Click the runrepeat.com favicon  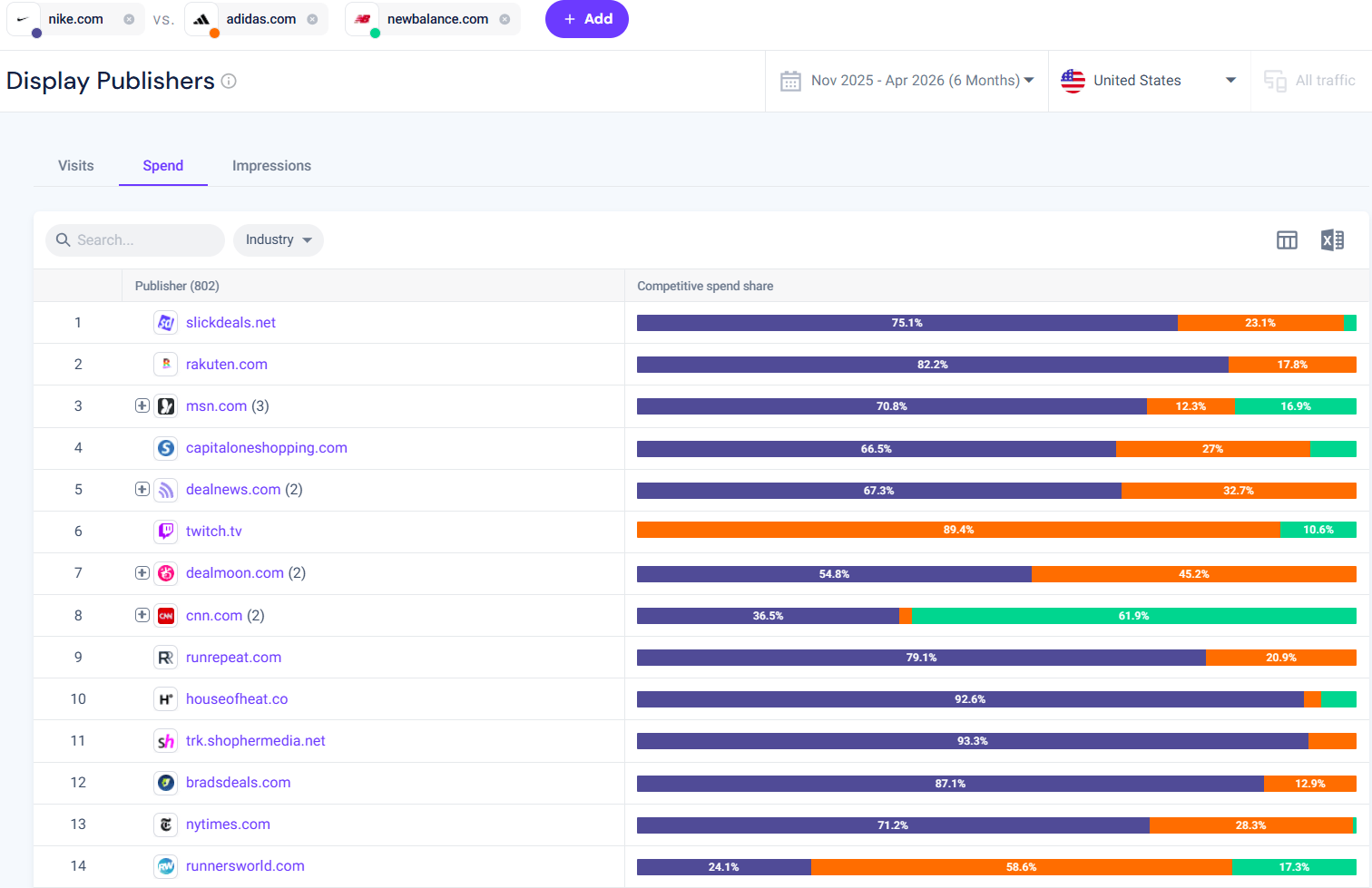[166, 658]
